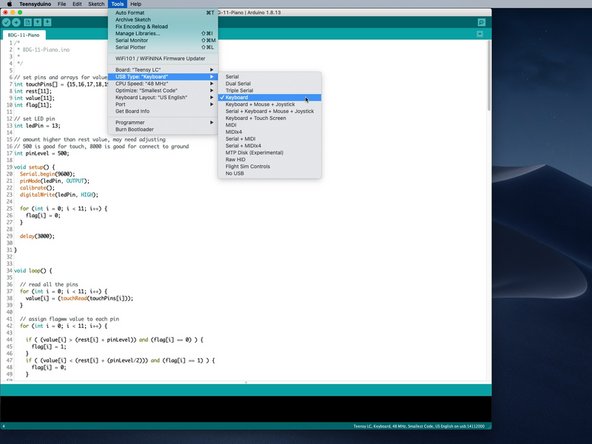
Task: Expand CPU Speed: "48 MHz" submenu
Action: pos(163,83)
